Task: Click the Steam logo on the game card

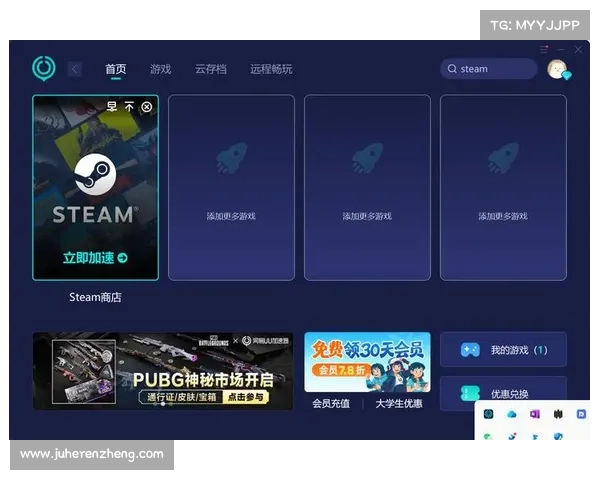Action: [x=95, y=174]
